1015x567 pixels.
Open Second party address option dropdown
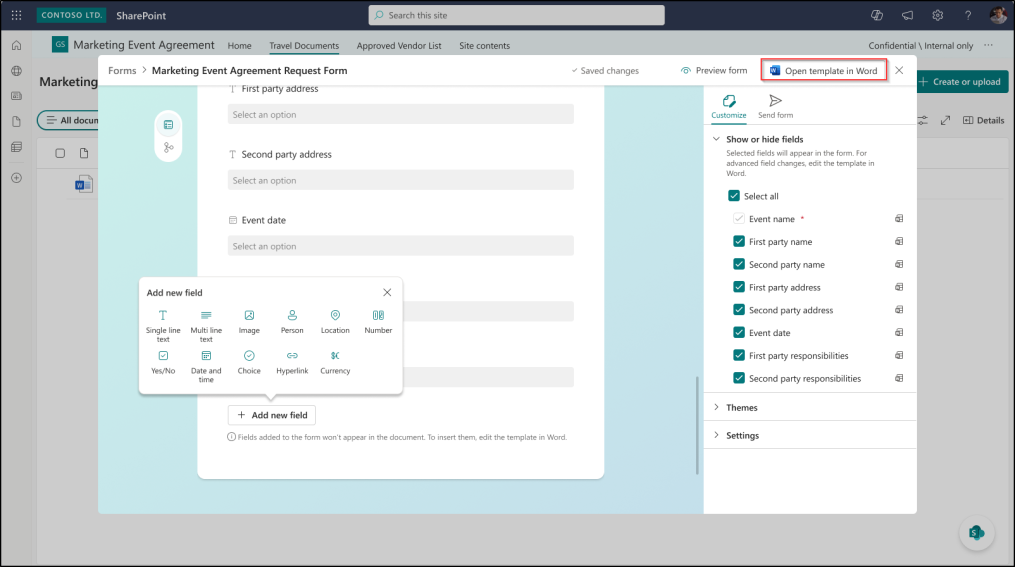pyautogui.click(x=401, y=180)
